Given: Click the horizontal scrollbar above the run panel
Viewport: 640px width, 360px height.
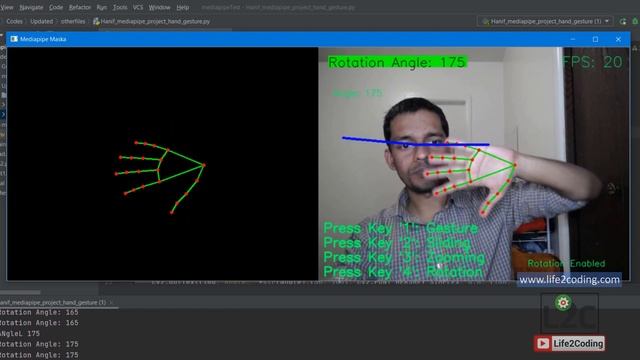Looking at the screenshot, I should (20, 292).
